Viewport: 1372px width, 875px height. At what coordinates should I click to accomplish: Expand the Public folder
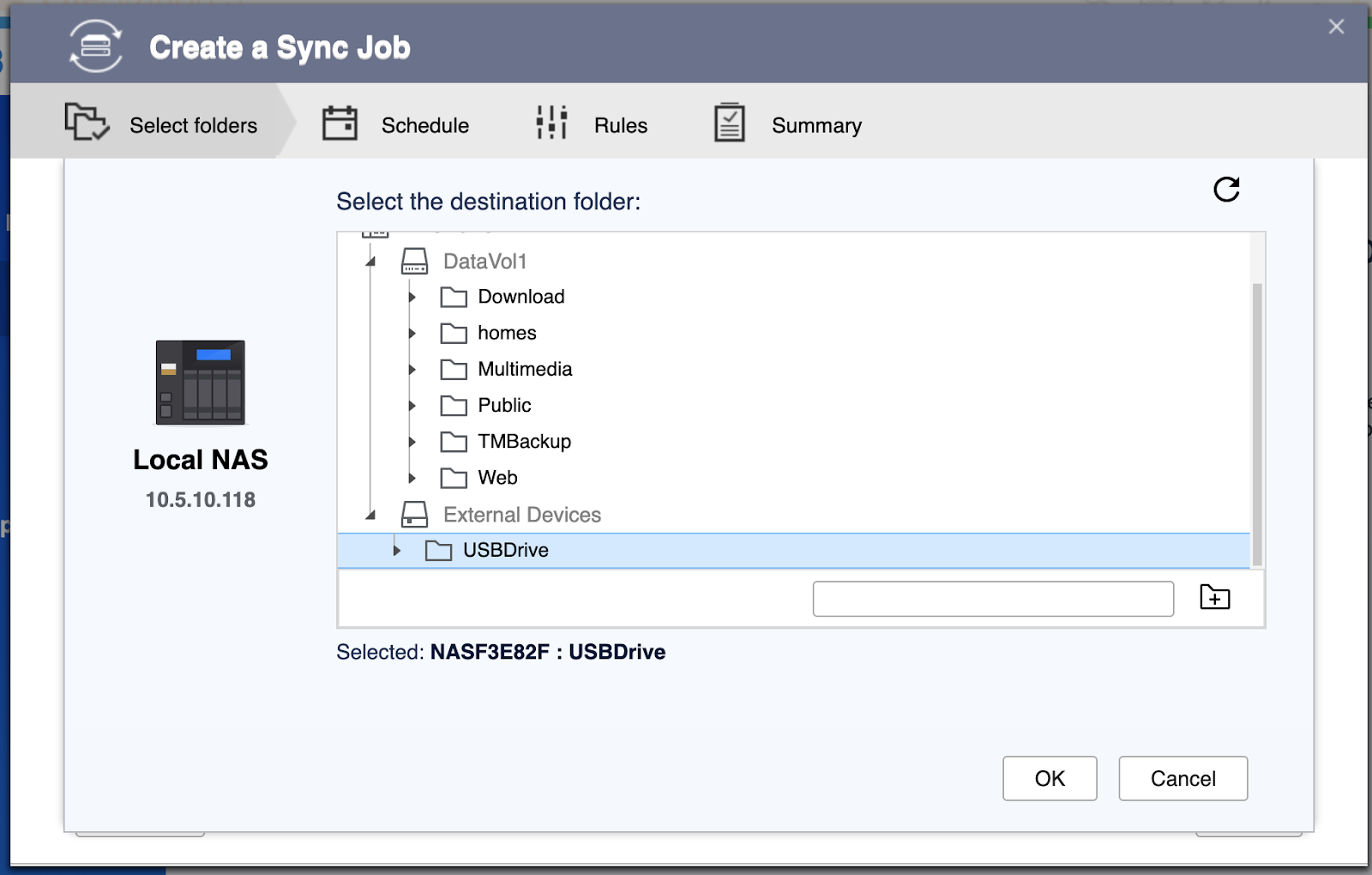tap(412, 405)
